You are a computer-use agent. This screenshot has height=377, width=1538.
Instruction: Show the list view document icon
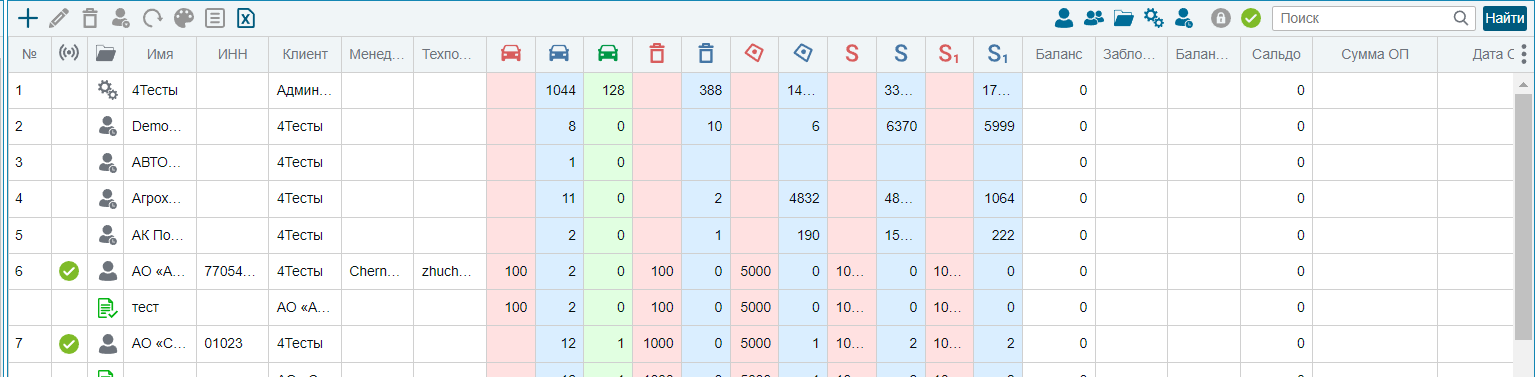click(x=214, y=17)
